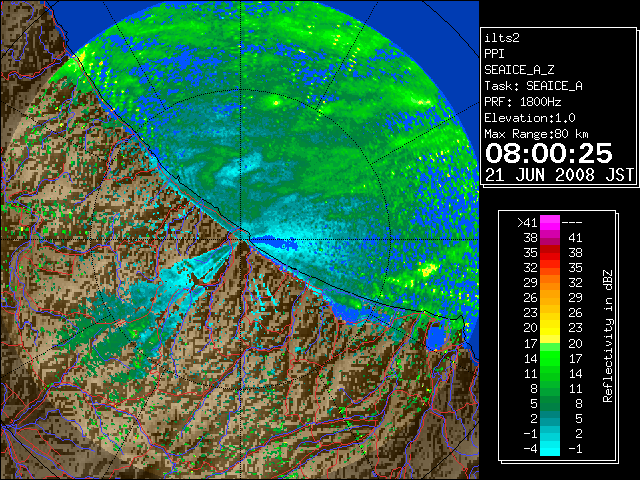Select the 'ilts2' site label

(502, 38)
